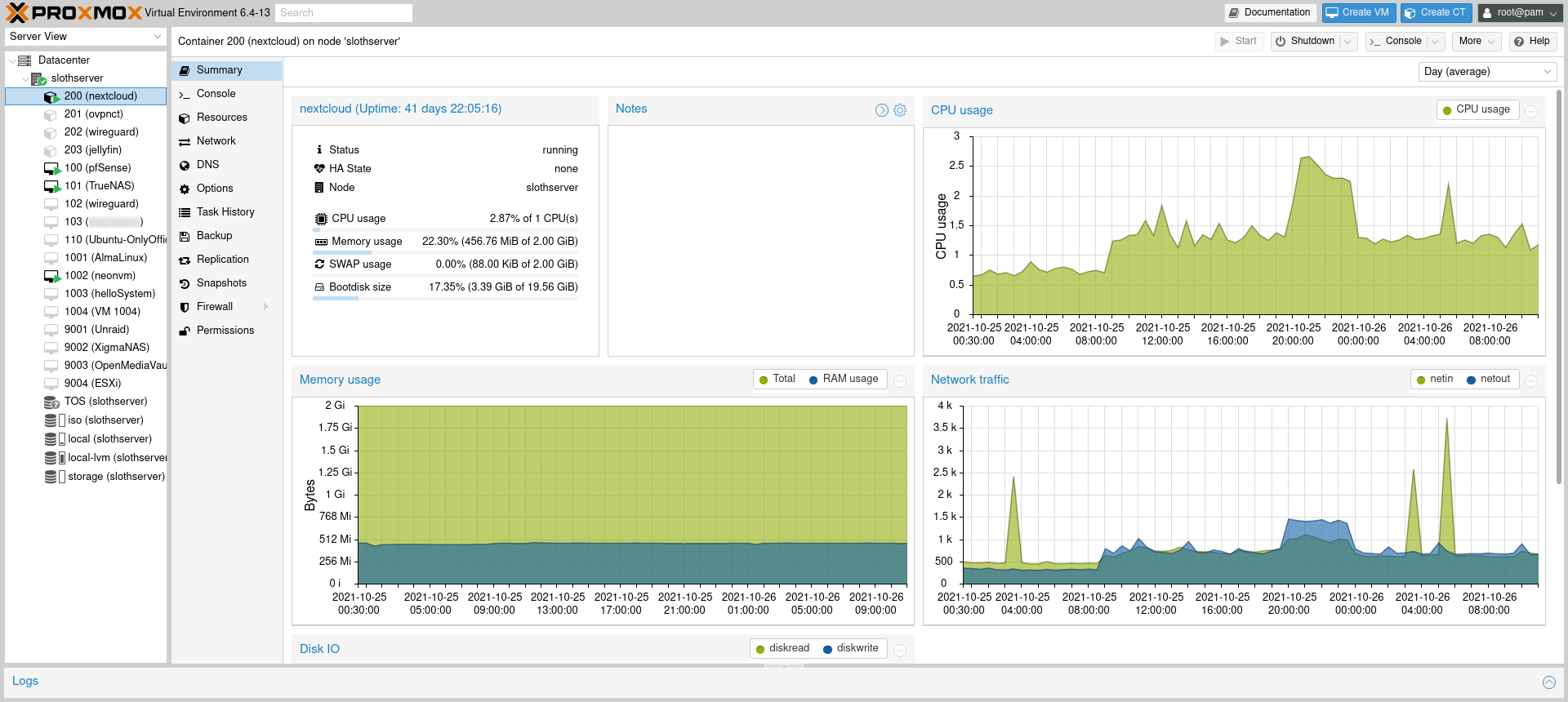
Task: Go to Network settings
Action: point(226,141)
